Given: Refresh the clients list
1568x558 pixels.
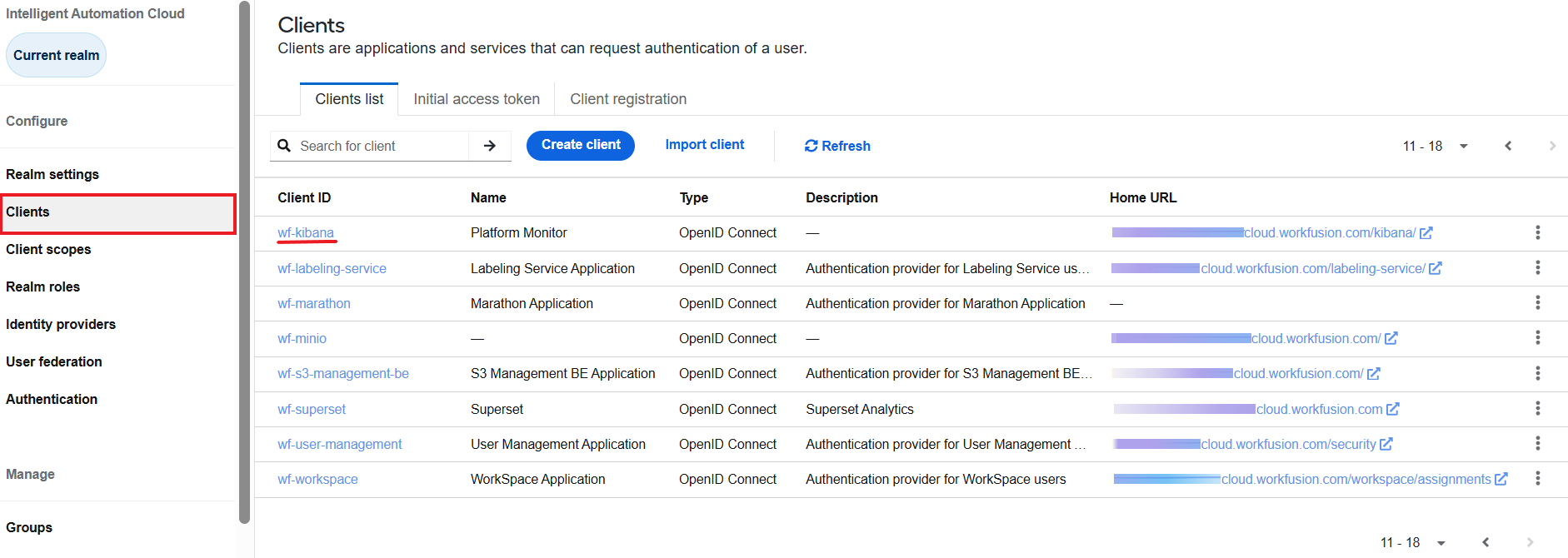Looking at the screenshot, I should pyautogui.click(x=837, y=146).
